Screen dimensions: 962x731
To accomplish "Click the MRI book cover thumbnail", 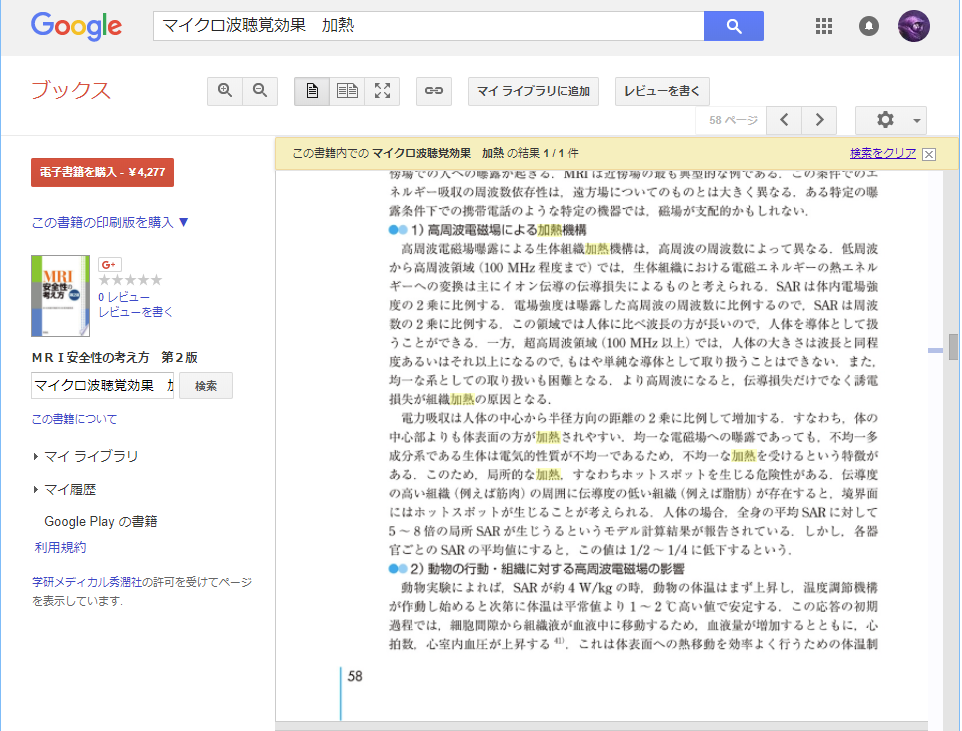I will pyautogui.click(x=60, y=296).
